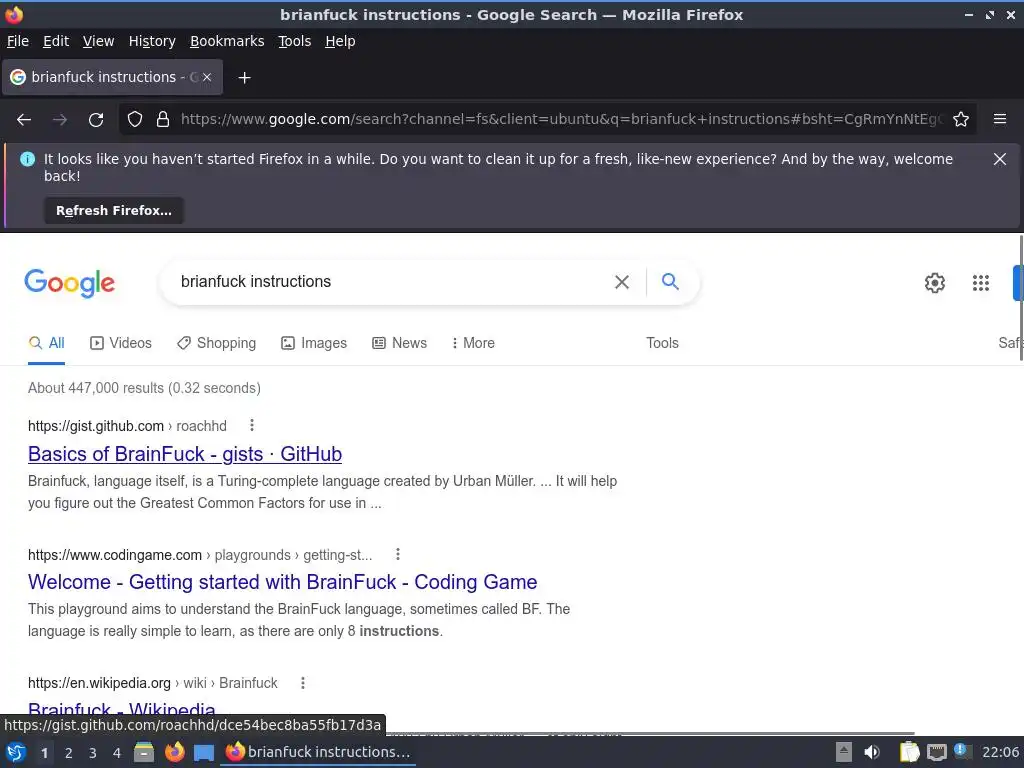Select the brianfuck instructions browser tab

[113, 77]
